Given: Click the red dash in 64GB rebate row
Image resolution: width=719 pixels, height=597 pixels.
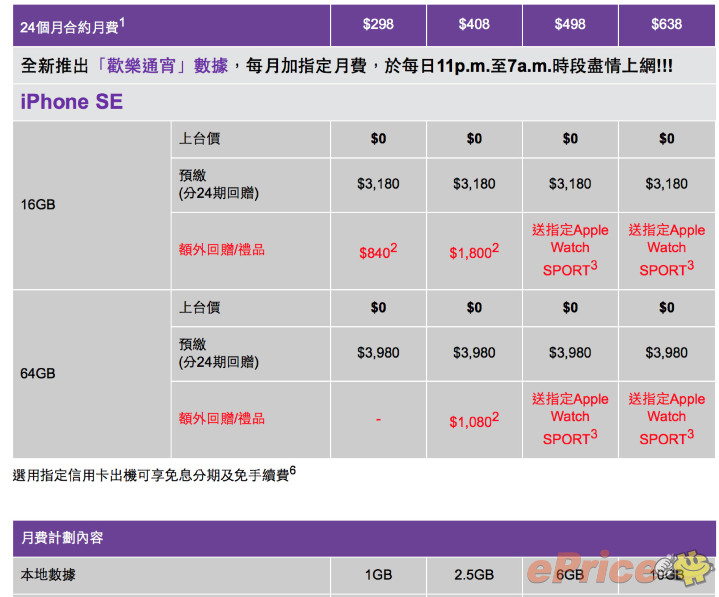Looking at the screenshot, I should [378, 420].
